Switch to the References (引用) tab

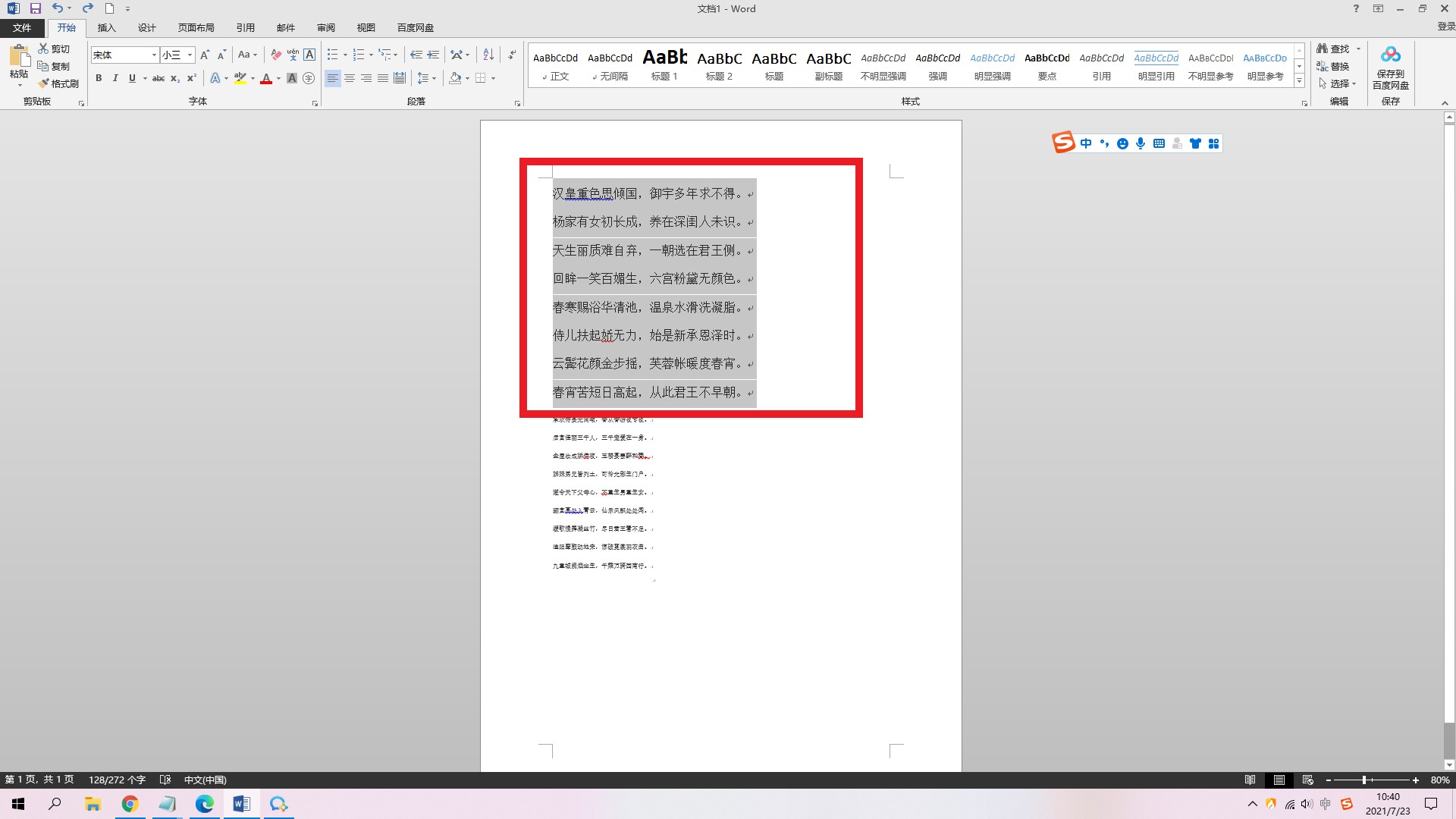coord(246,27)
